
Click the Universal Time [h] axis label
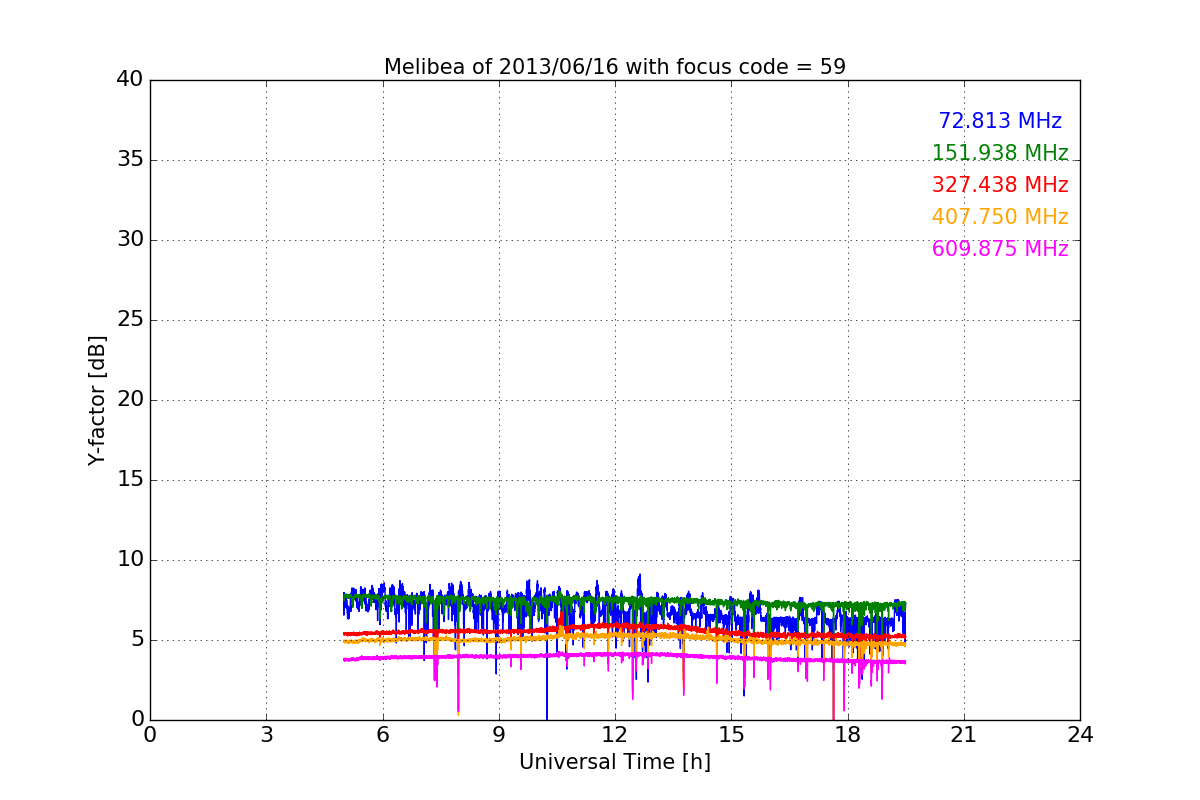[x=614, y=762]
